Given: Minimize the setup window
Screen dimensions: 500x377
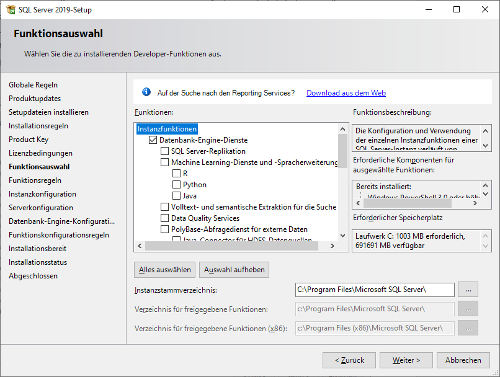Looking at the screenshot, I should pos(429,9).
